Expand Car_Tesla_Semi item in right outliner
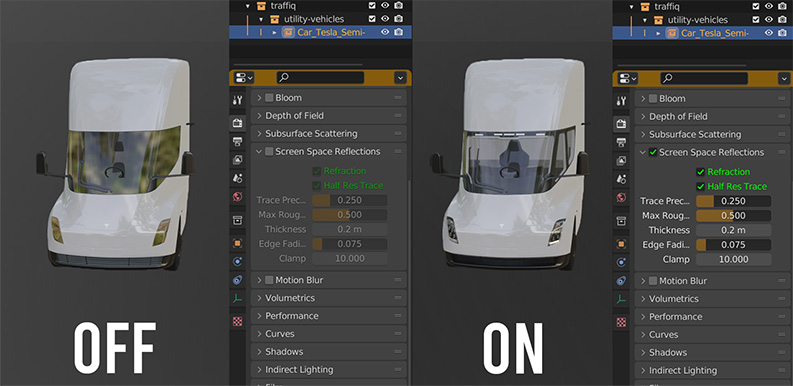The height and width of the screenshot is (386, 793). 658,33
